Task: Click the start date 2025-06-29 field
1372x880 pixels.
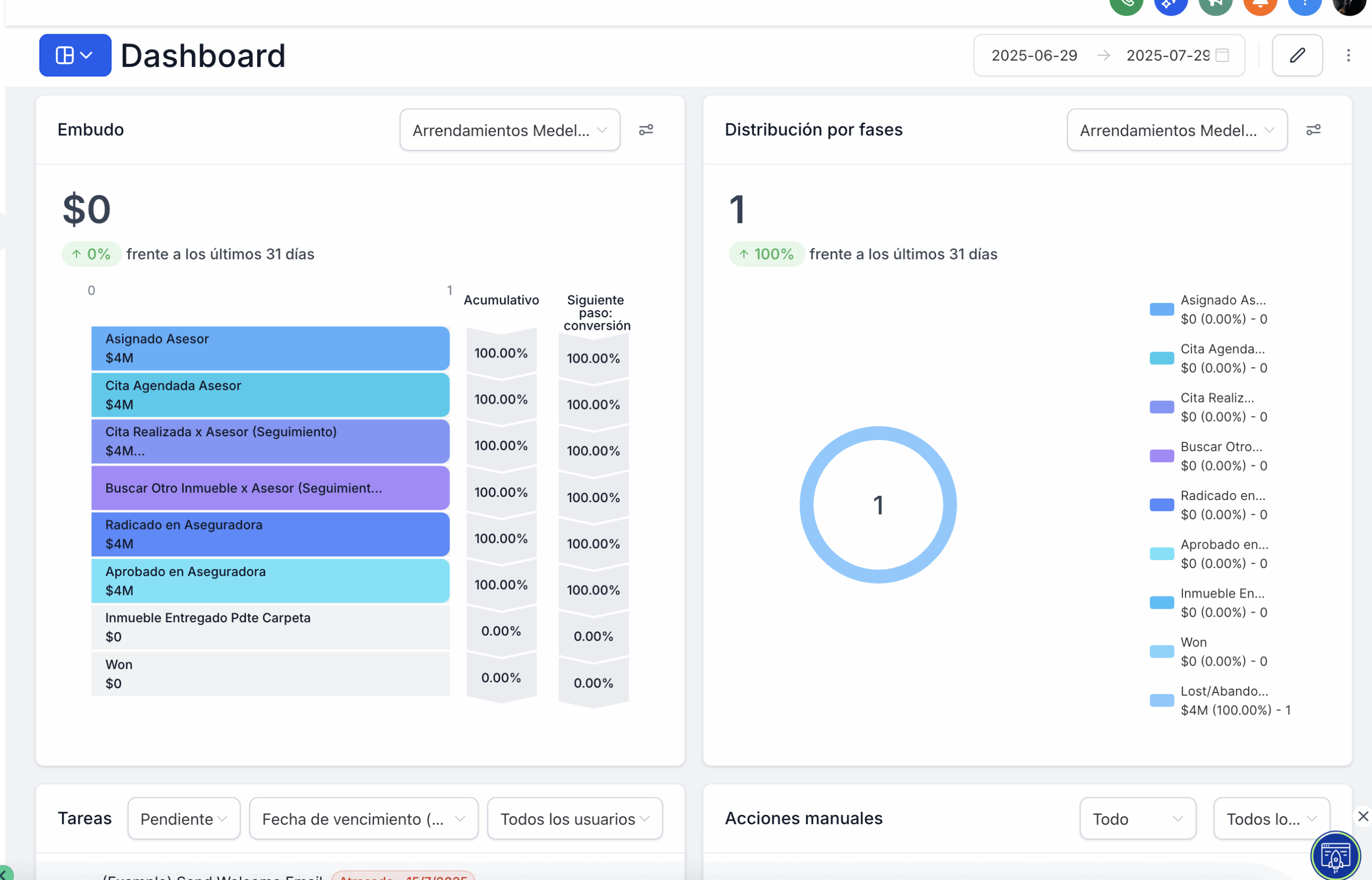Action: click(x=1034, y=55)
